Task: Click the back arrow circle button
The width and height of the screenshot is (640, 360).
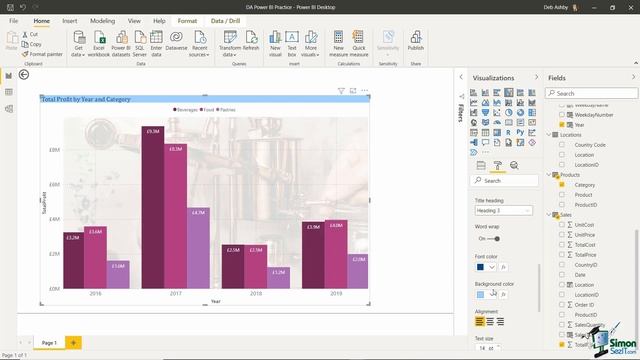Action: tap(24, 75)
